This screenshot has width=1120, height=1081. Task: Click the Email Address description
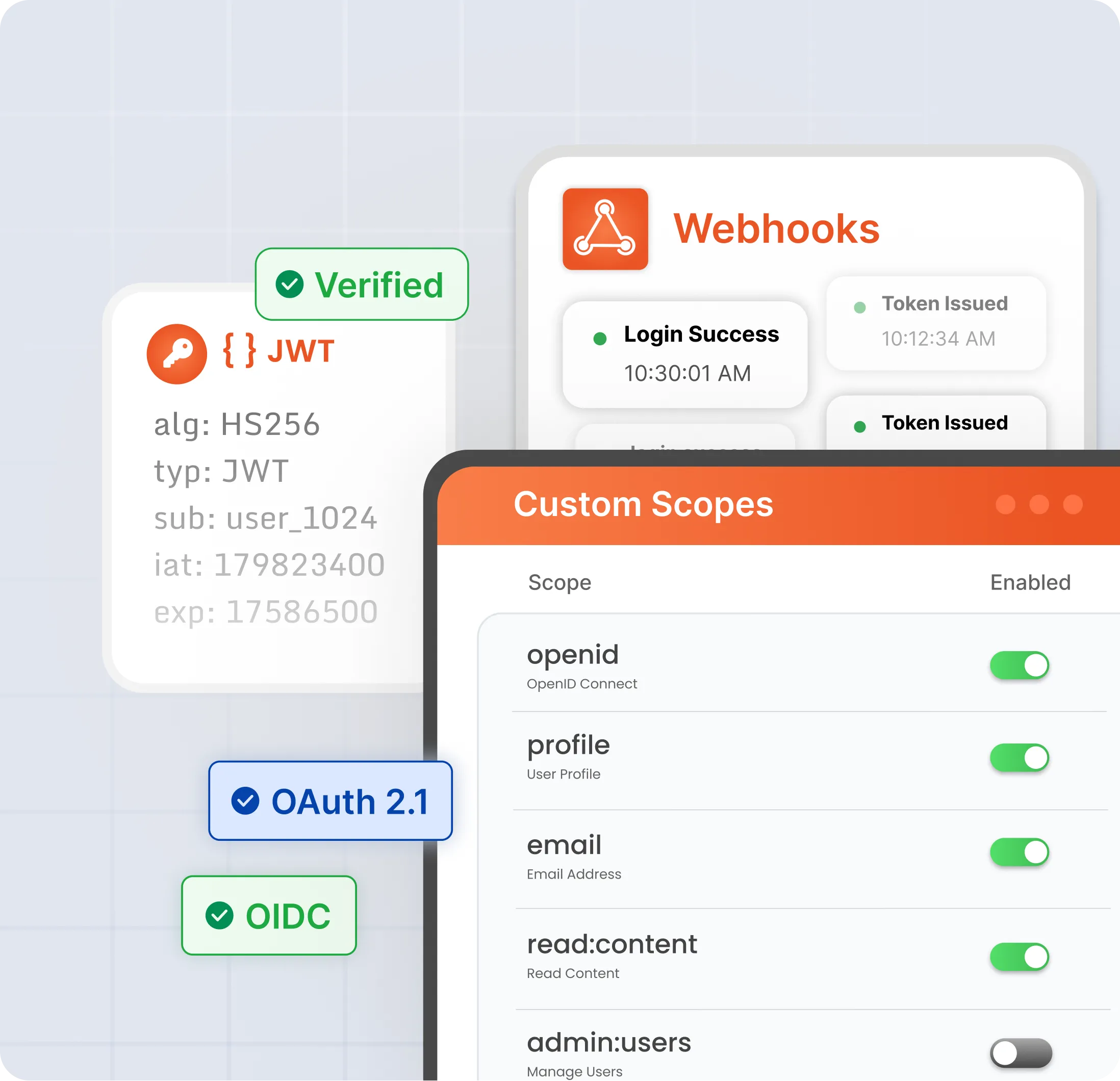point(574,874)
